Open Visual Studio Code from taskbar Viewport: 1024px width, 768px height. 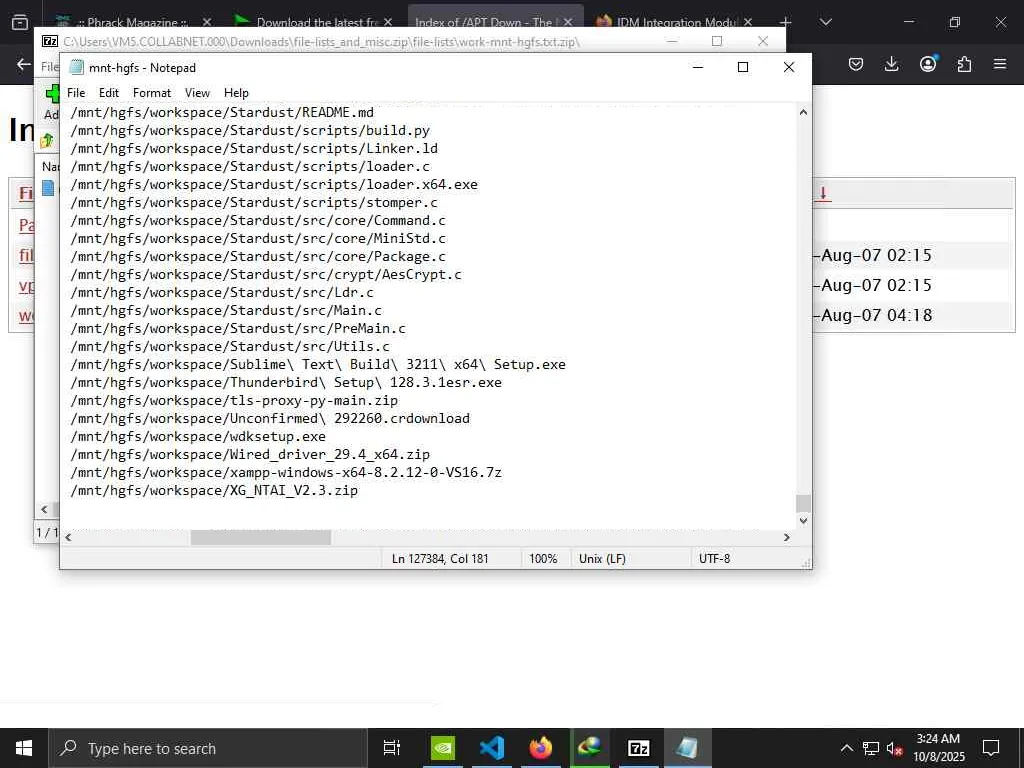point(492,748)
